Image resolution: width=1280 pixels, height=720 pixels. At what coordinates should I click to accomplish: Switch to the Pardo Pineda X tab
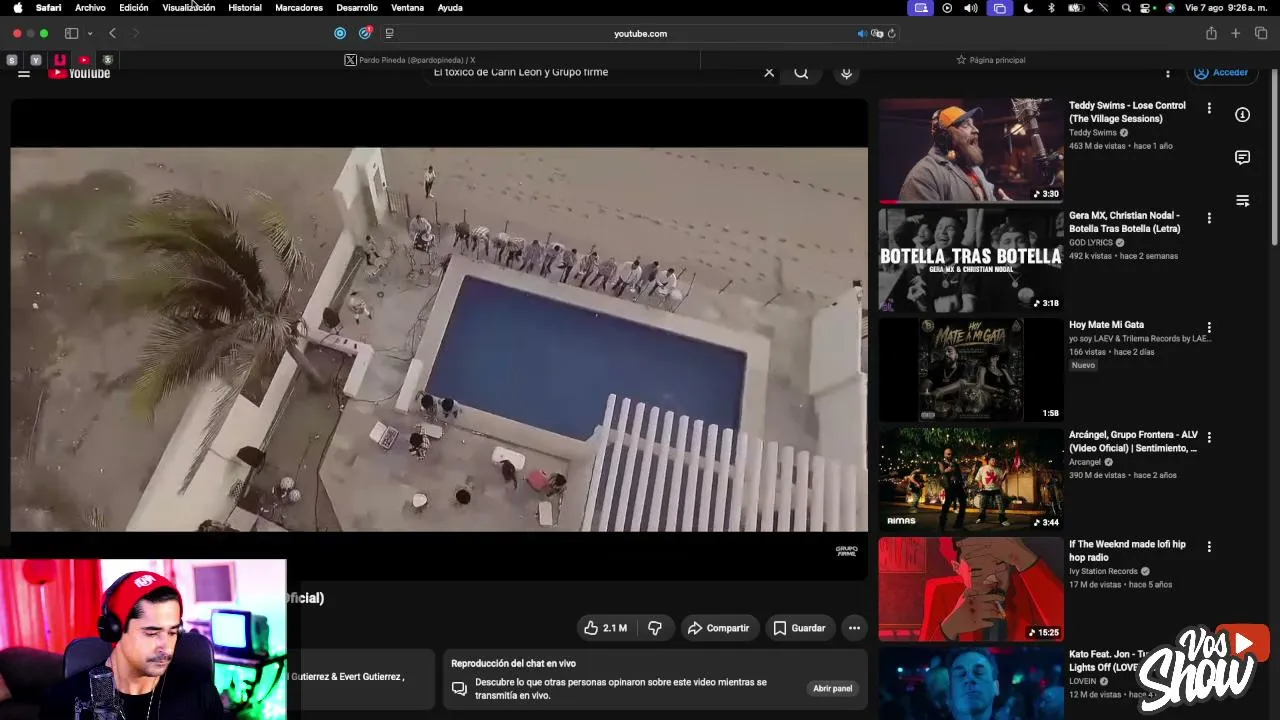pyautogui.click(x=410, y=60)
